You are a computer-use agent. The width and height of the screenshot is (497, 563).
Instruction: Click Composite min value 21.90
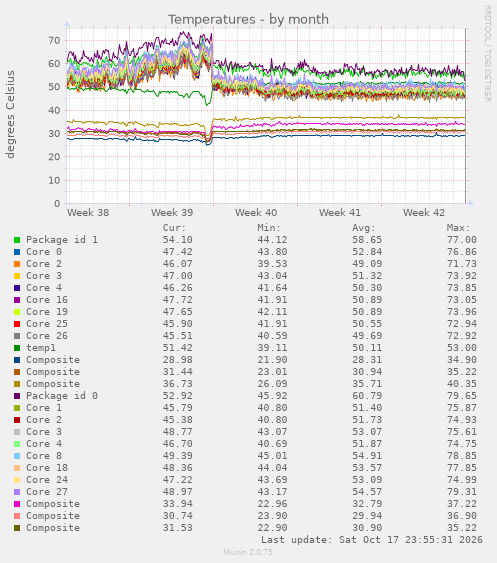pyautogui.click(x=272, y=360)
